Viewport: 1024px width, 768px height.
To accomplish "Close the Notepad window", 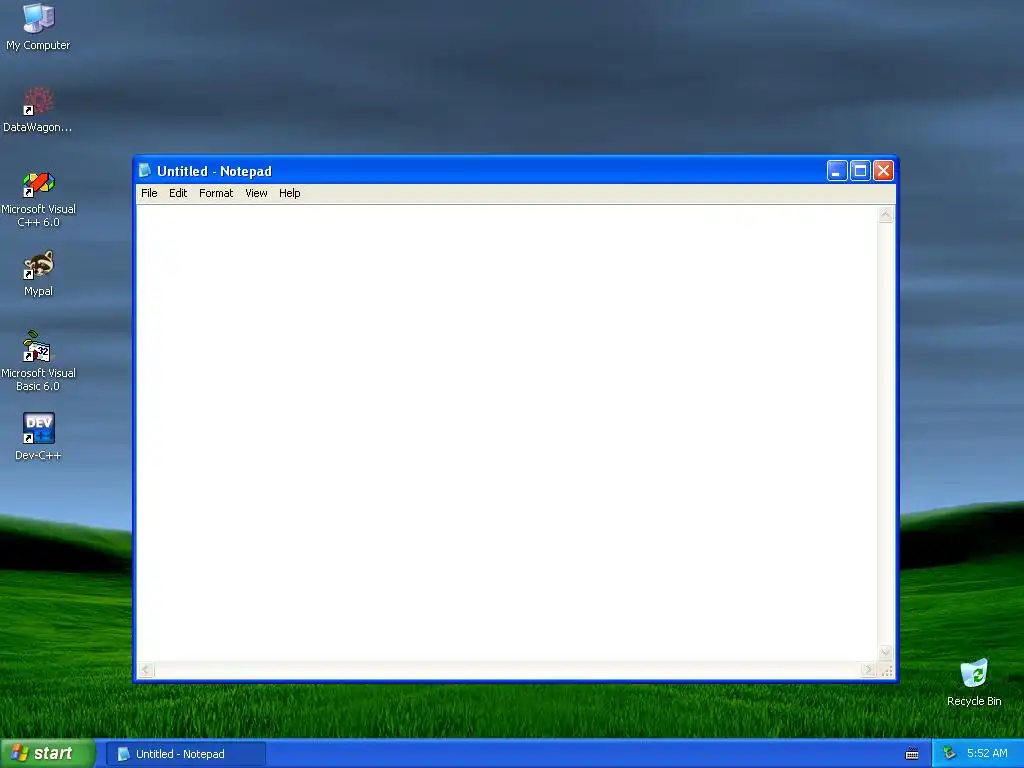I will click(883, 171).
